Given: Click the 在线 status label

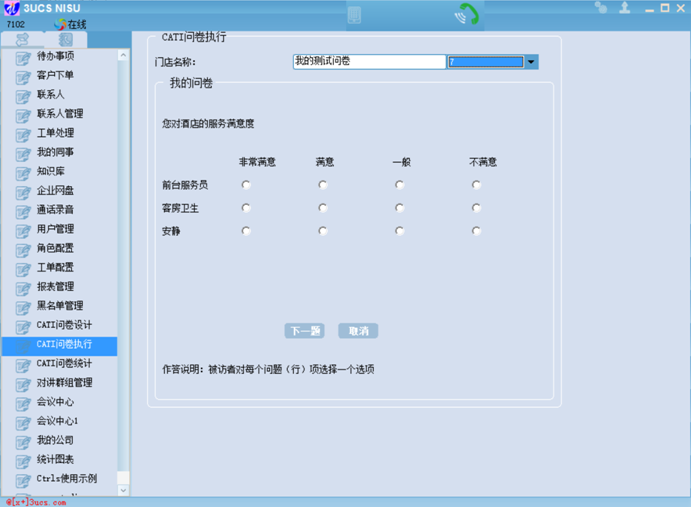Looking at the screenshot, I should pos(77,24).
